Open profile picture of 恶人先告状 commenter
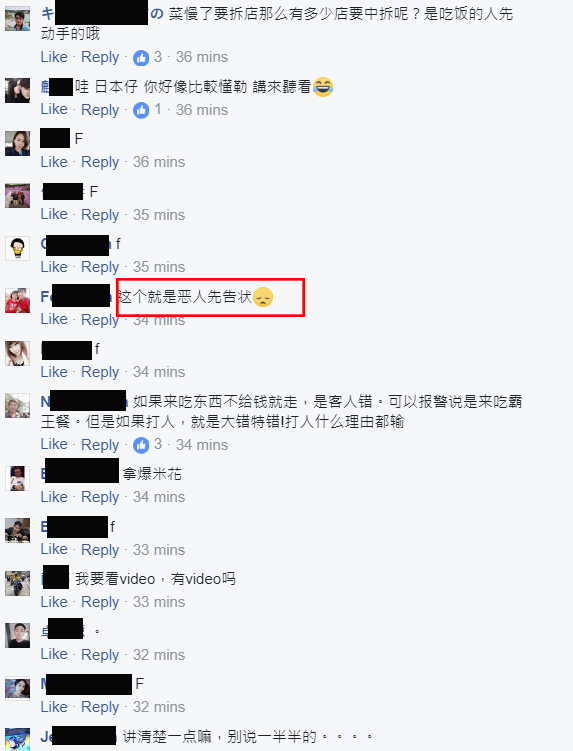Image resolution: width=573 pixels, height=751 pixels. 18,301
